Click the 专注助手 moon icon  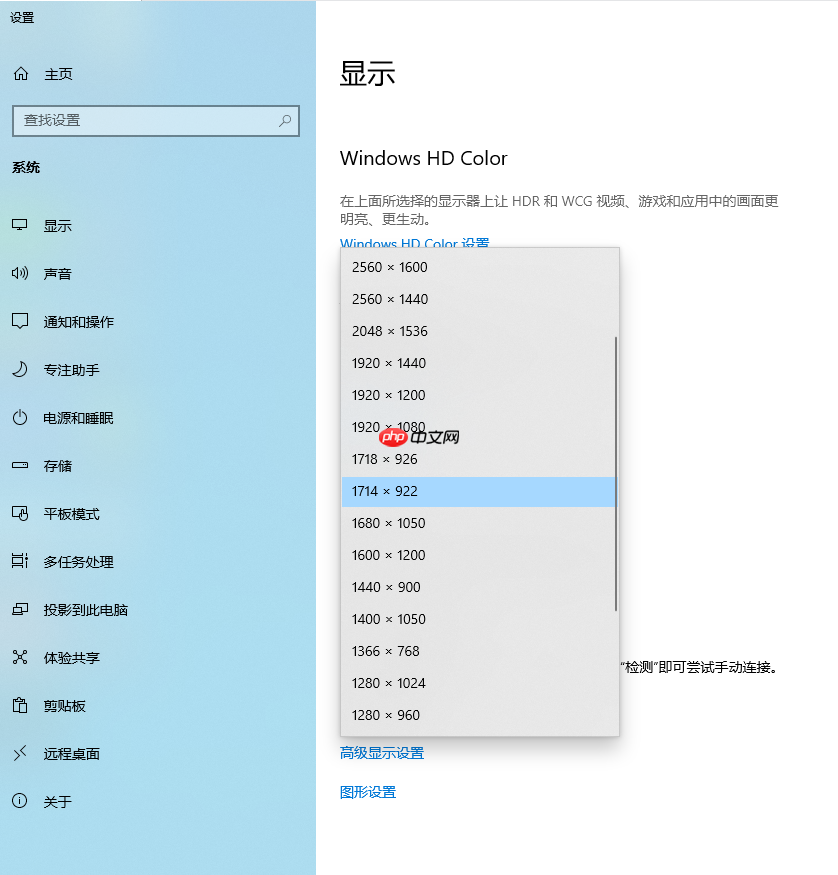(x=22, y=369)
